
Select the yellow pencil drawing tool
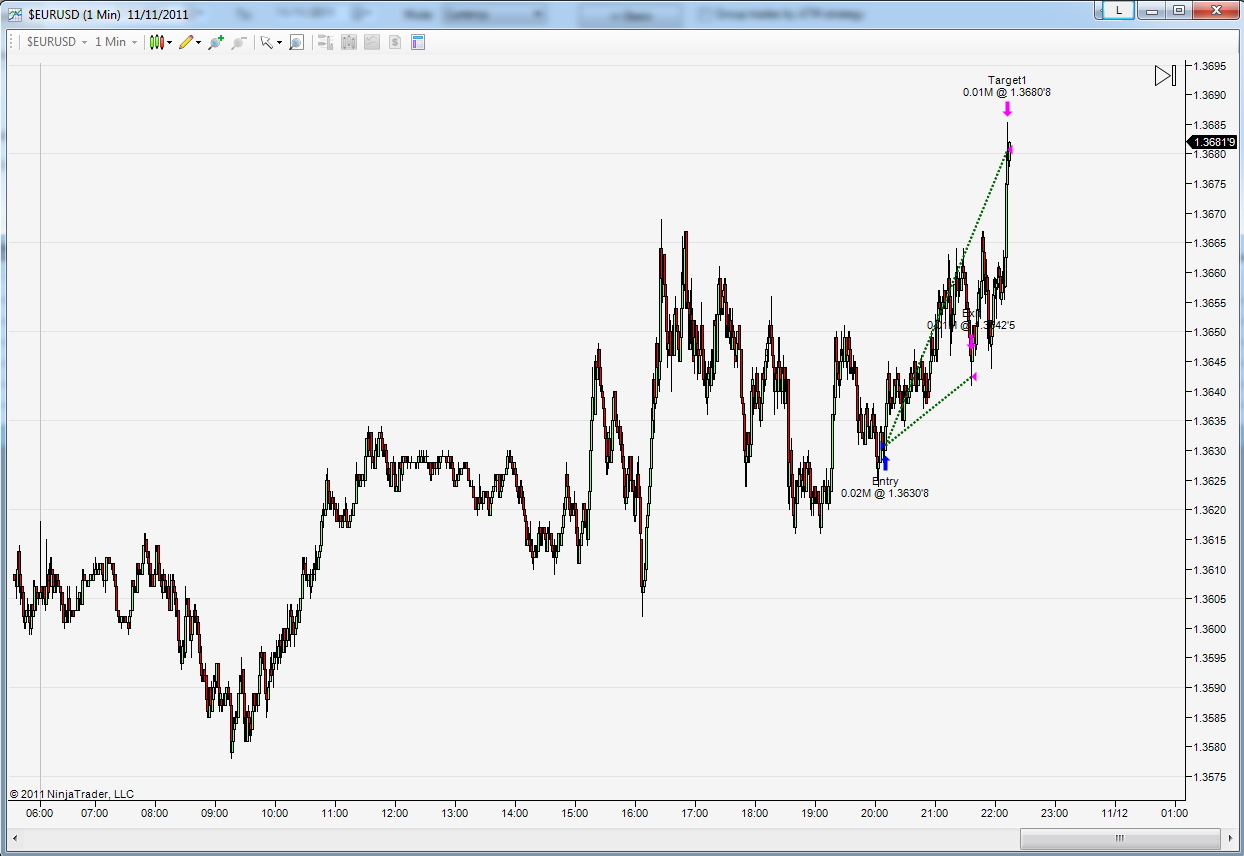click(185, 42)
